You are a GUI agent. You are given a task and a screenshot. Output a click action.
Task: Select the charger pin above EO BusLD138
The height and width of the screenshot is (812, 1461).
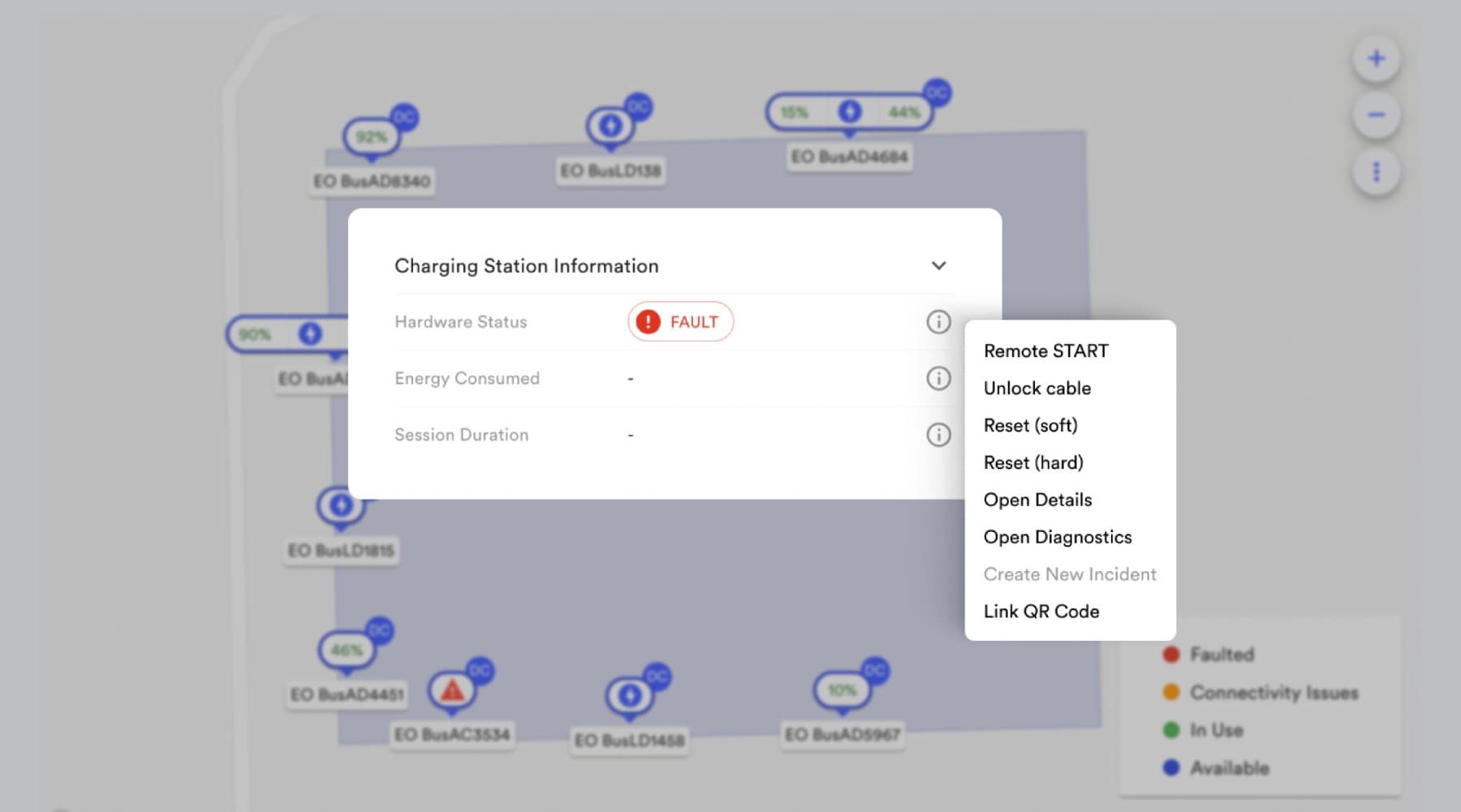610,127
